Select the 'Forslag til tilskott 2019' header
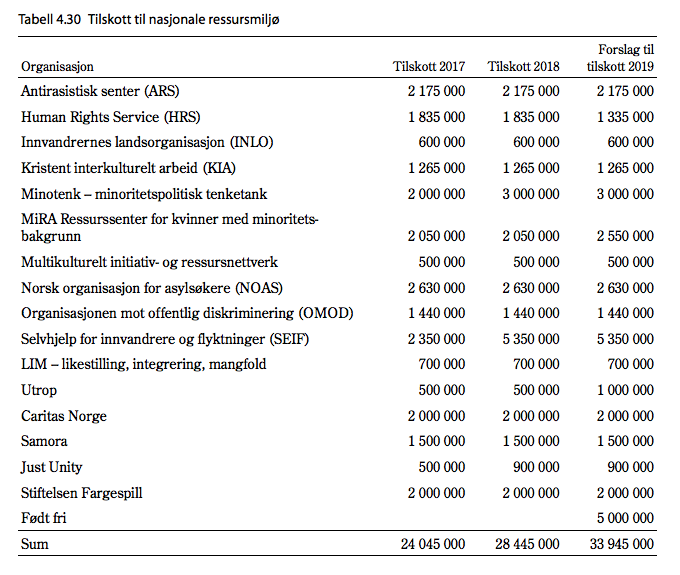The width and height of the screenshot is (680, 575). 620,58
